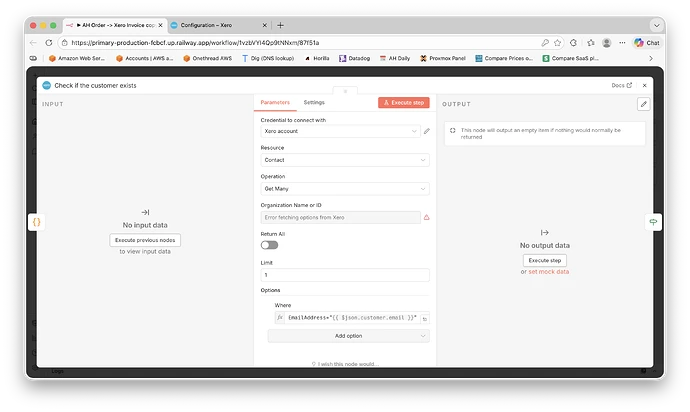690x412 pixels.
Task: Click the delete icon beside Where expression
Action: point(425,317)
